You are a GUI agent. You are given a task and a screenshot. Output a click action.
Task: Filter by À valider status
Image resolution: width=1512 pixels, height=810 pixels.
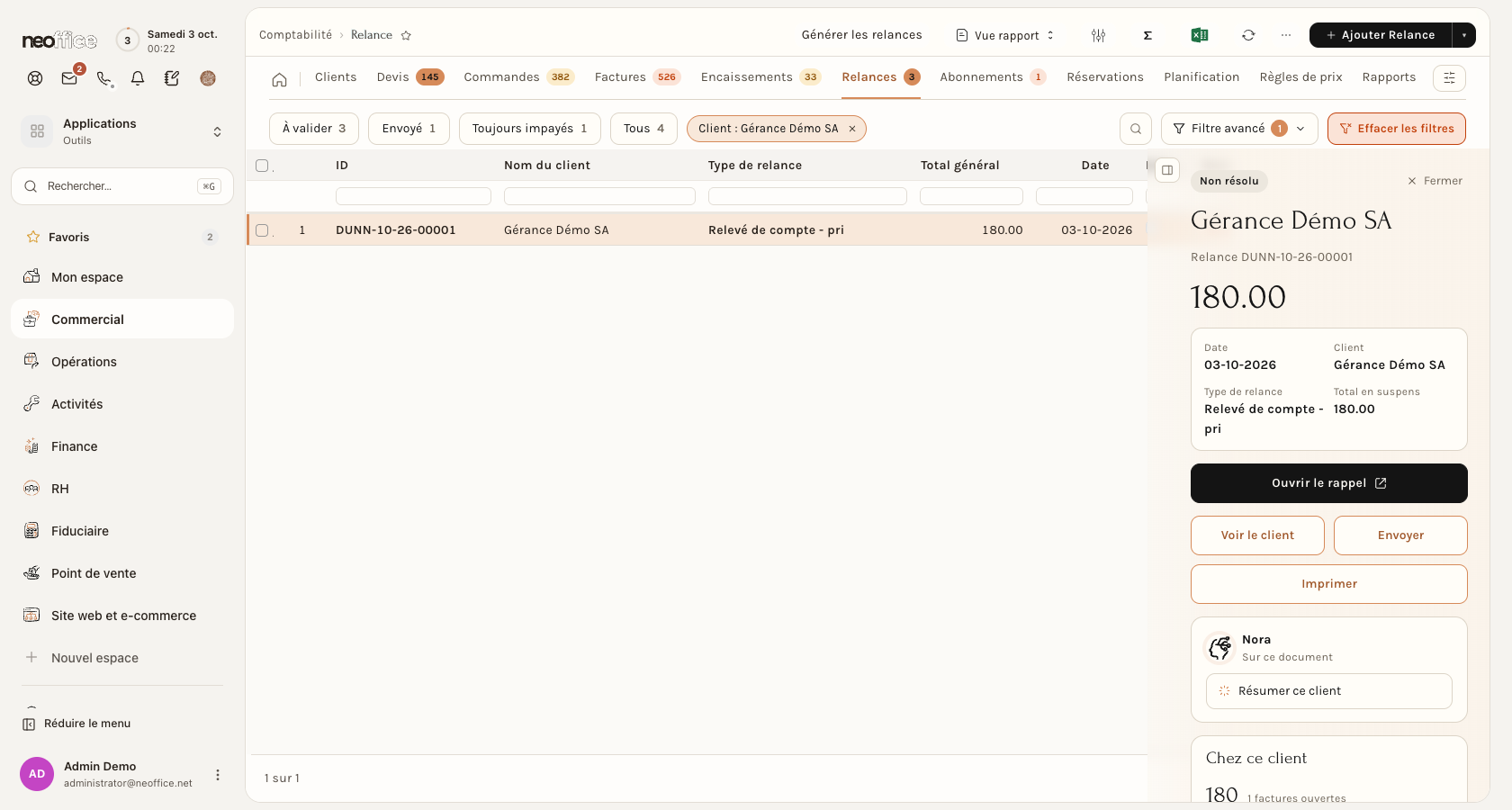coord(314,129)
